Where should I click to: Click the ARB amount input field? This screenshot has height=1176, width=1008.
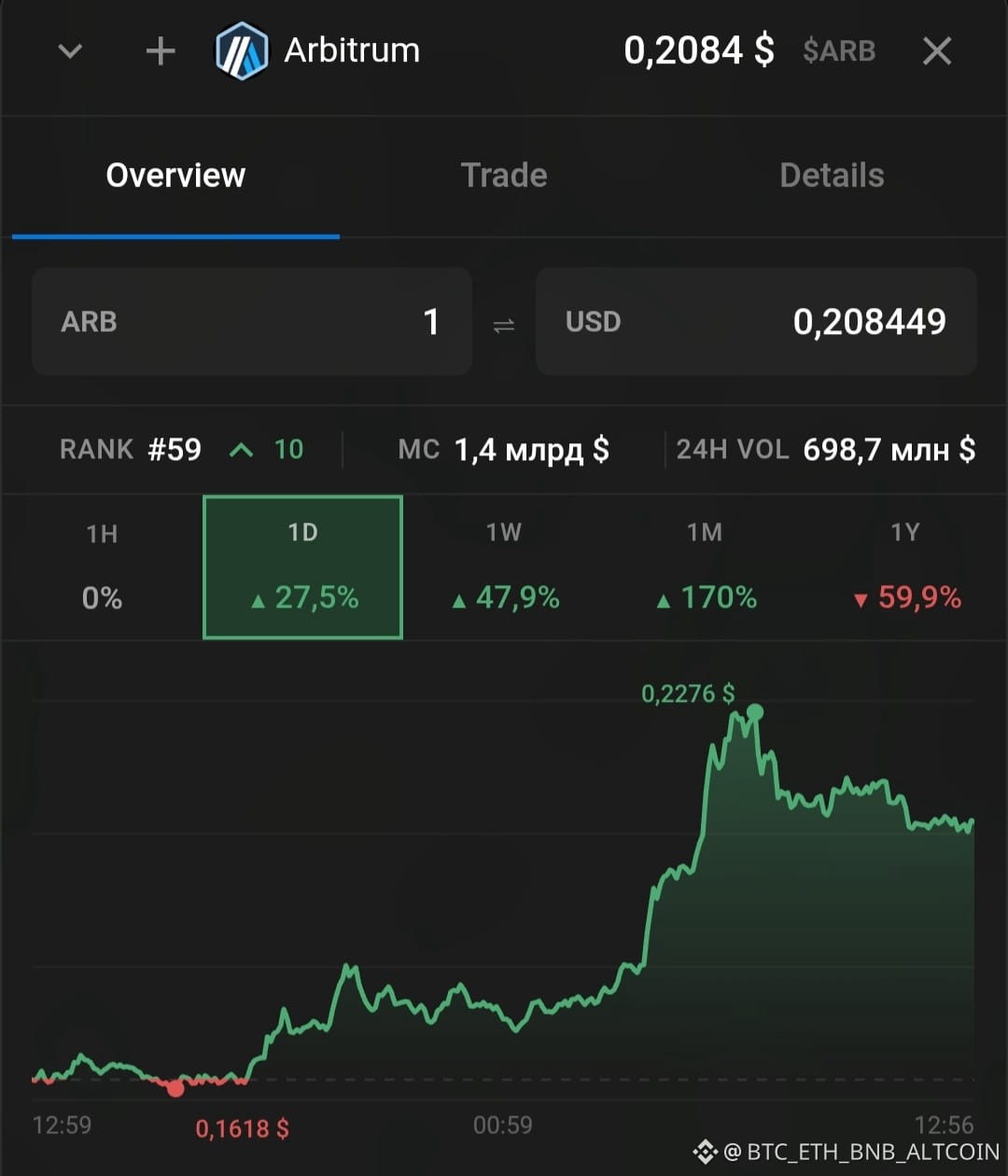[x=252, y=321]
